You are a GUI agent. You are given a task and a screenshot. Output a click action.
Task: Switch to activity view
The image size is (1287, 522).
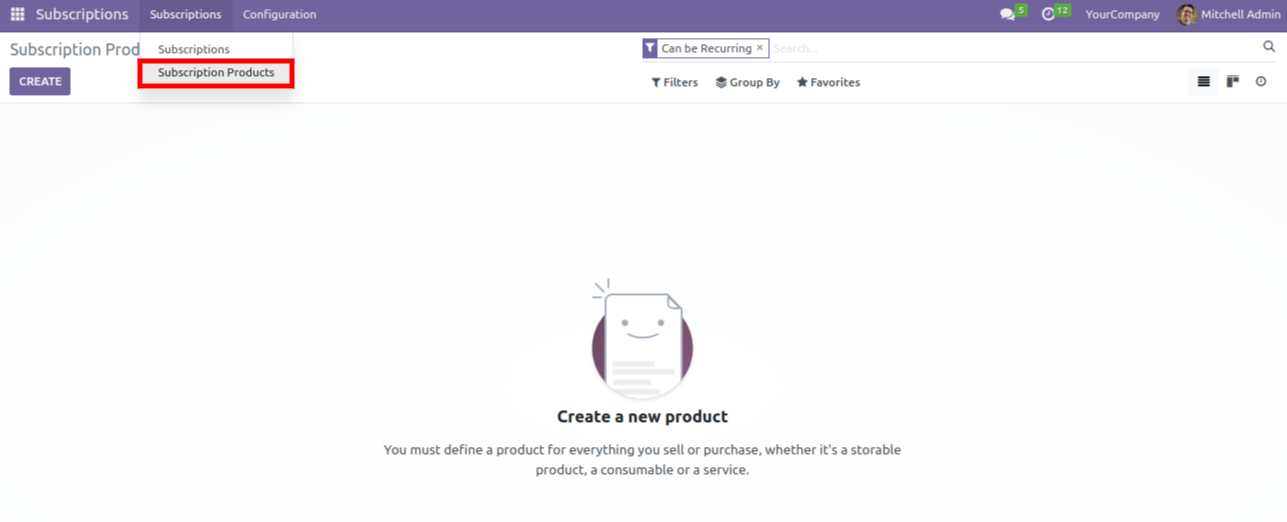1261,82
